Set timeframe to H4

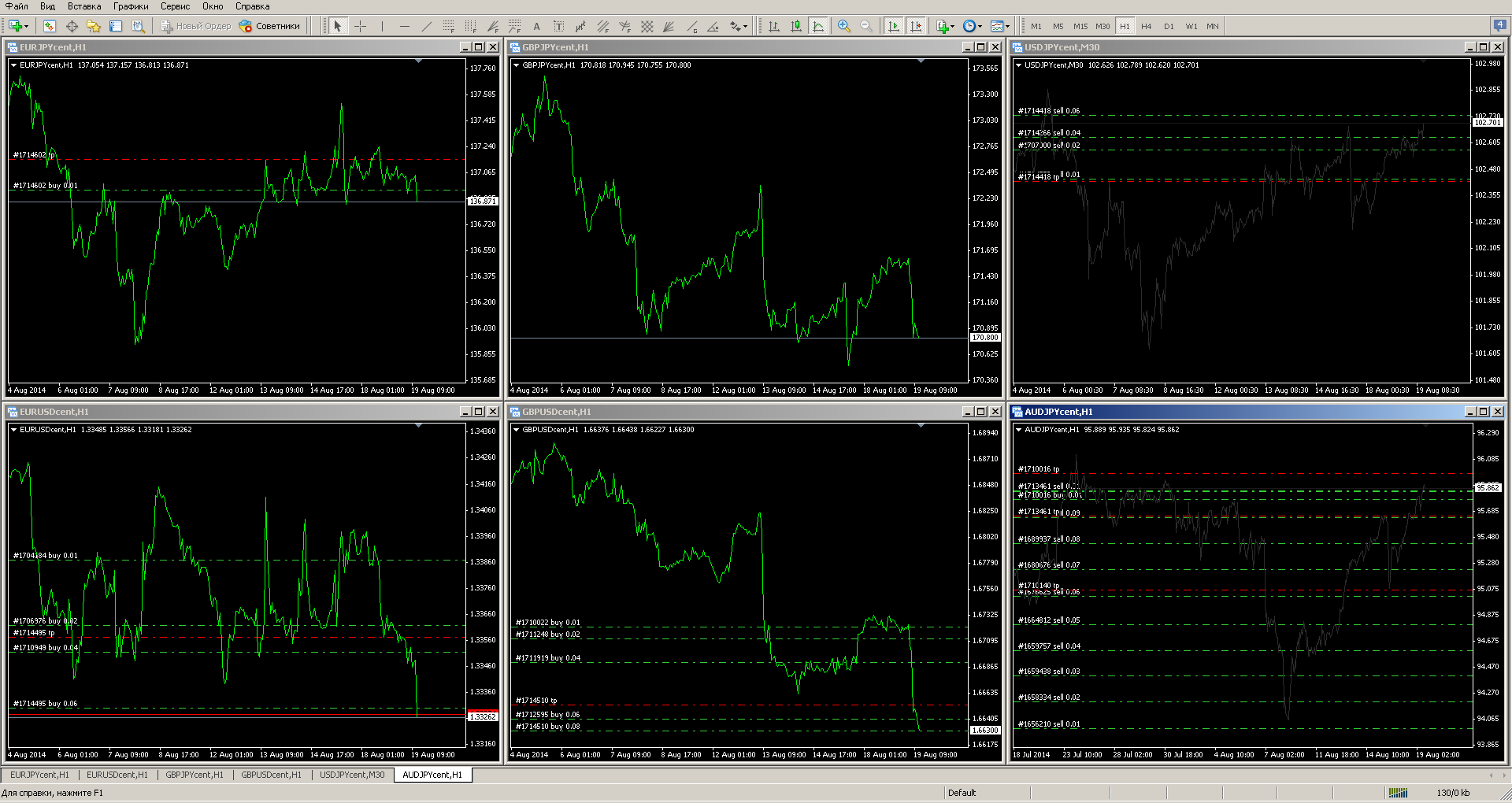coord(1147,26)
